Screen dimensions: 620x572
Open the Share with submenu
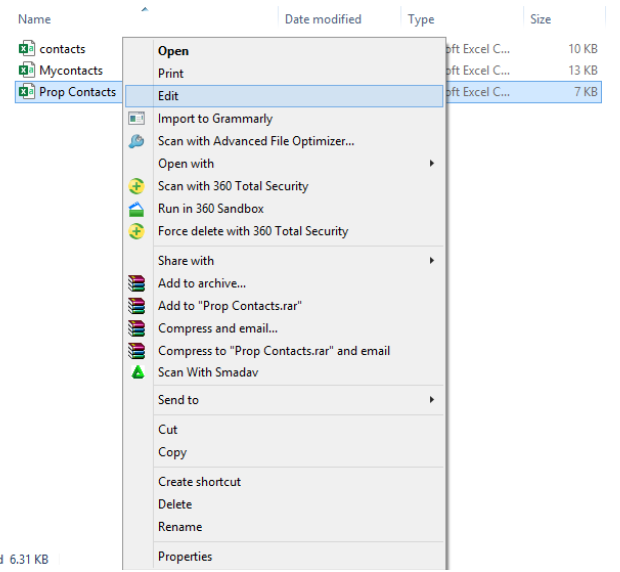coord(284,261)
